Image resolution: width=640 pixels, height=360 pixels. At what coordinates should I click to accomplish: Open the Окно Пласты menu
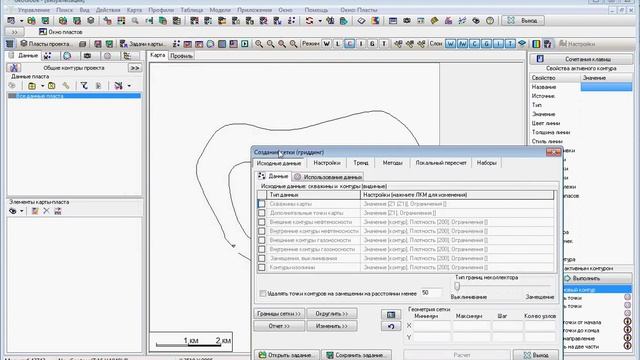point(358,10)
